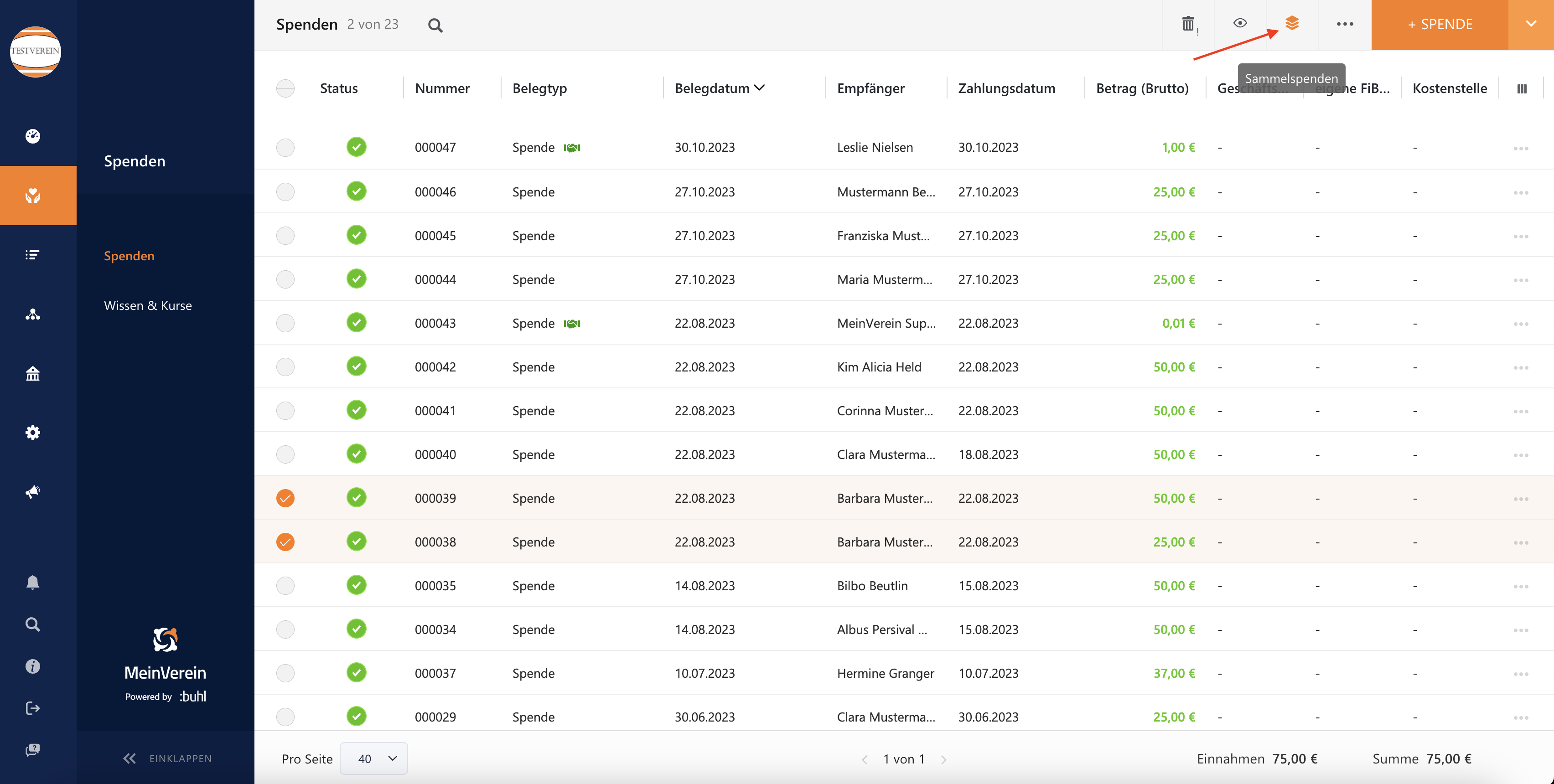Click the 1 von 1 page indicator
The image size is (1554, 784).
(x=904, y=758)
